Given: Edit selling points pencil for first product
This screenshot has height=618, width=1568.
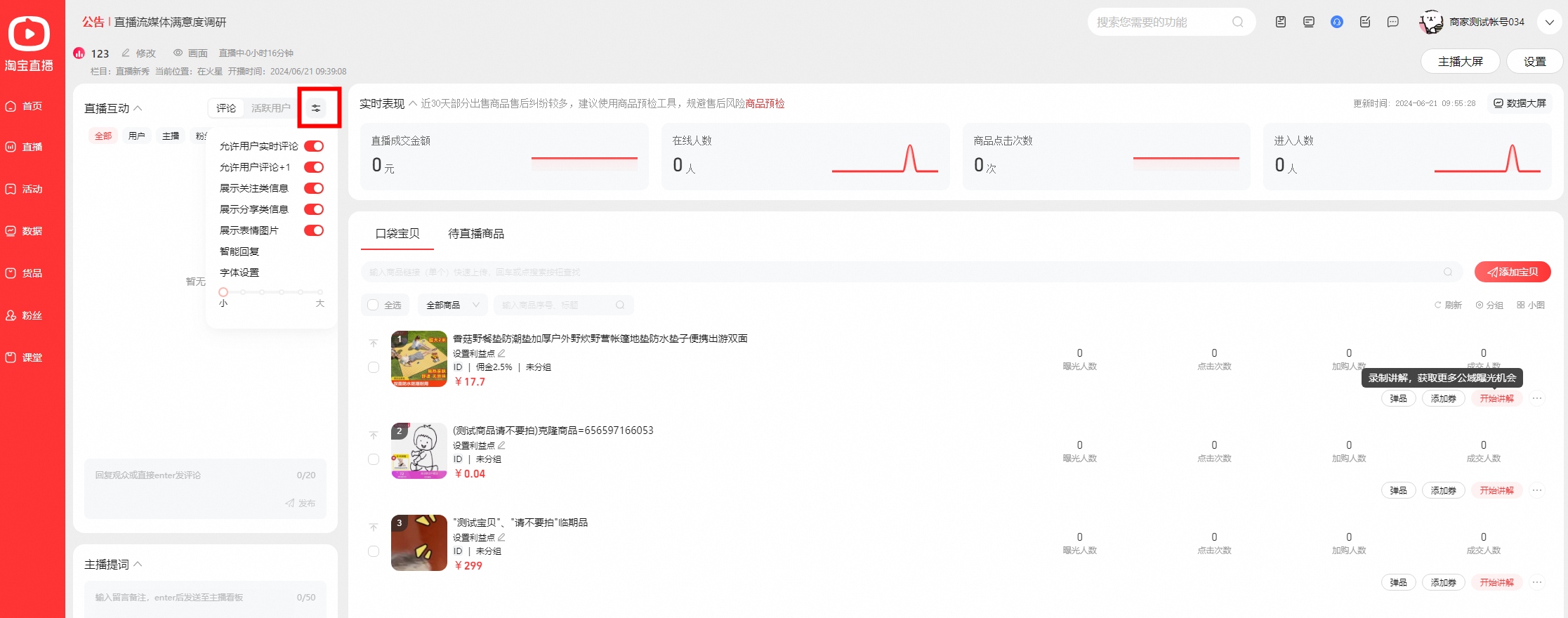Looking at the screenshot, I should click(x=501, y=353).
